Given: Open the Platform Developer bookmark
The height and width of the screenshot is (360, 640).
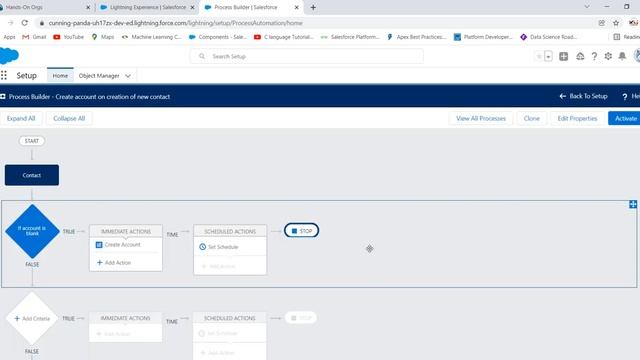Looking at the screenshot, I should 483,37.
